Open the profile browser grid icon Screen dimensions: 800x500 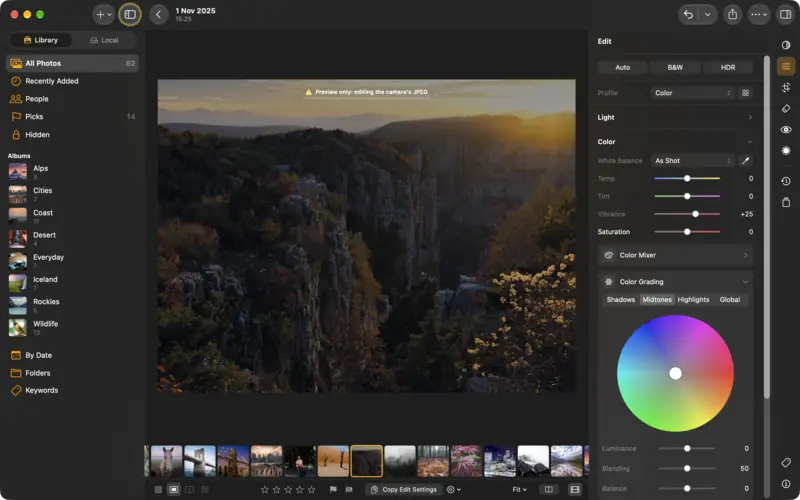pos(745,93)
